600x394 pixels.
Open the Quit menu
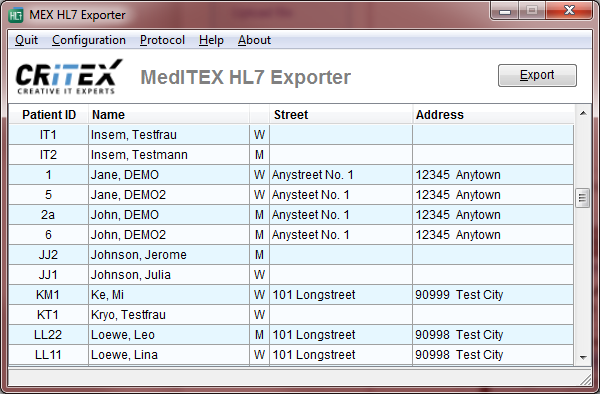coord(26,40)
